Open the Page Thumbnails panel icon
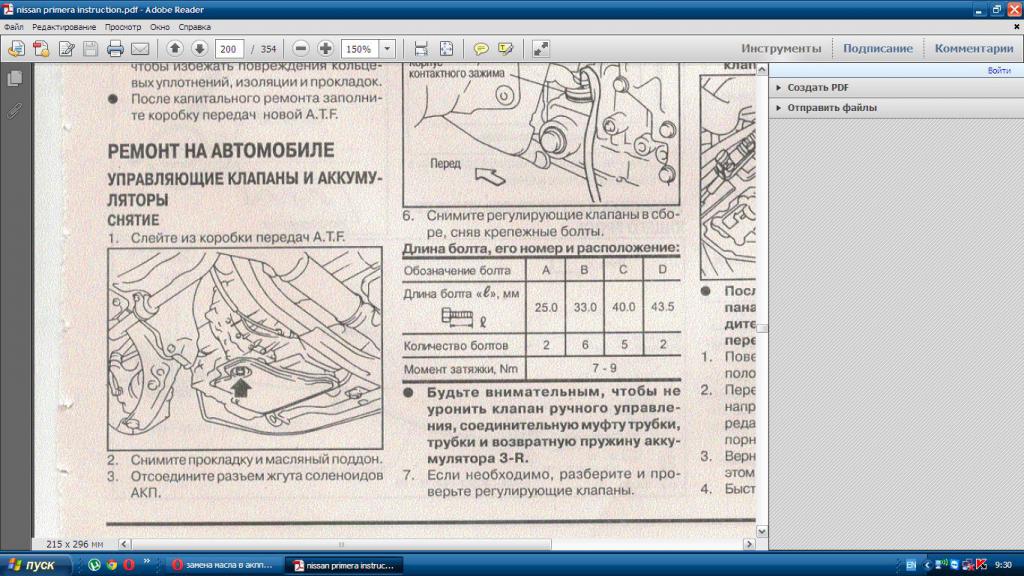The image size is (1024, 576). [x=14, y=79]
